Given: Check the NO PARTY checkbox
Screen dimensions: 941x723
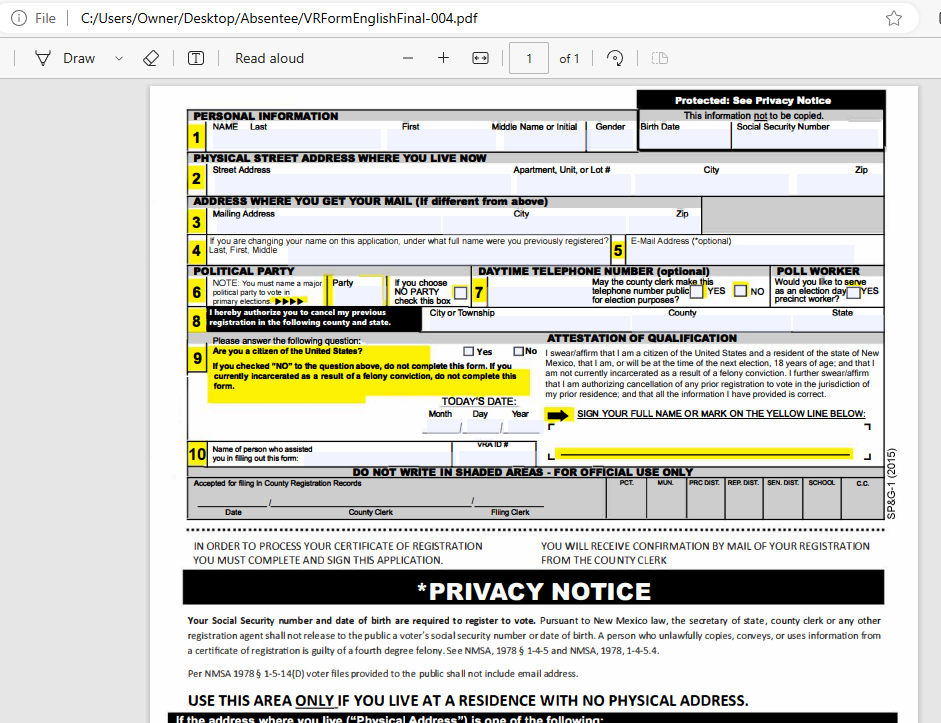Looking at the screenshot, I should (x=460, y=293).
